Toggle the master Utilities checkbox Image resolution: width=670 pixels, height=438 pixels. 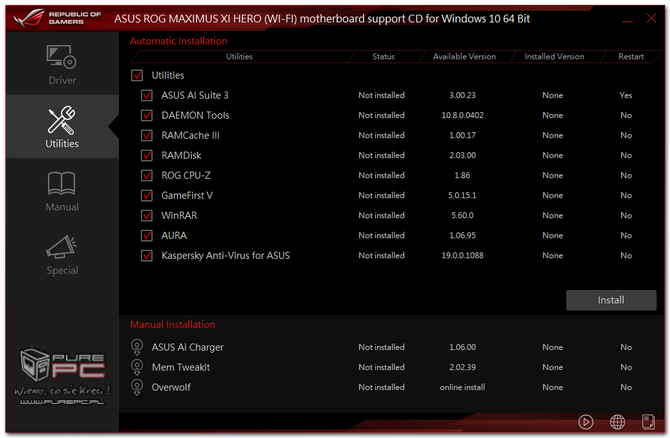coord(137,75)
